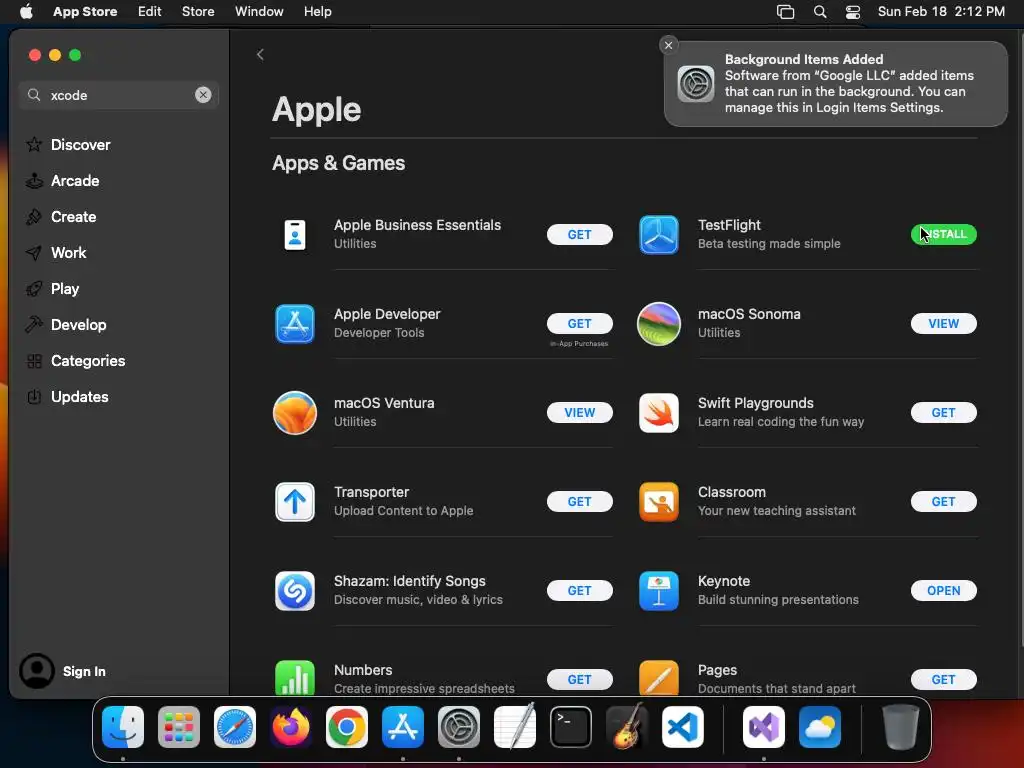Screen dimensions: 1024x768
Task: Open the Swift Playgrounds app icon
Action: pyautogui.click(x=658, y=413)
